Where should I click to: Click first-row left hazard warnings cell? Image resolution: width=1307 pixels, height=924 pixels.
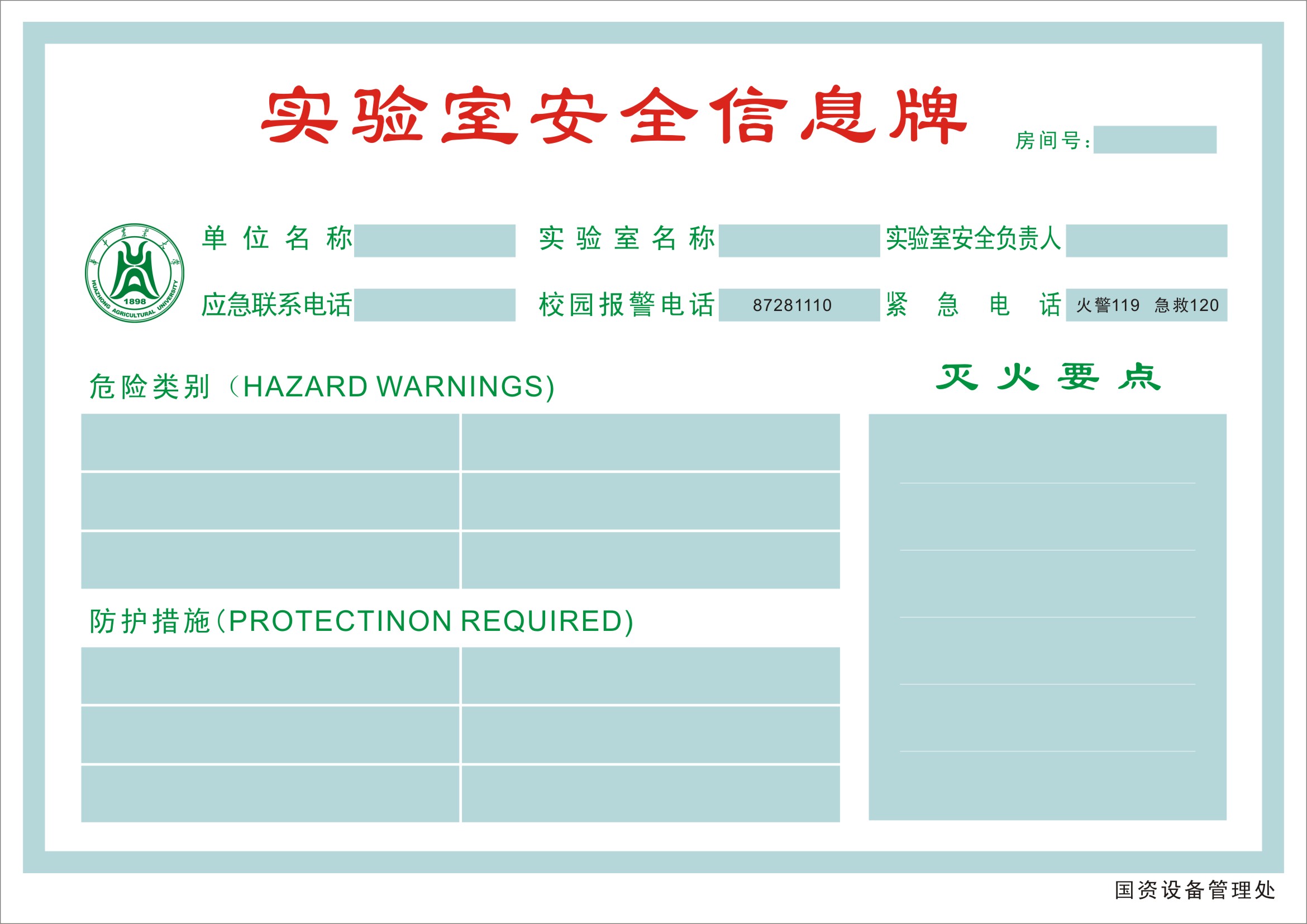click(x=270, y=442)
